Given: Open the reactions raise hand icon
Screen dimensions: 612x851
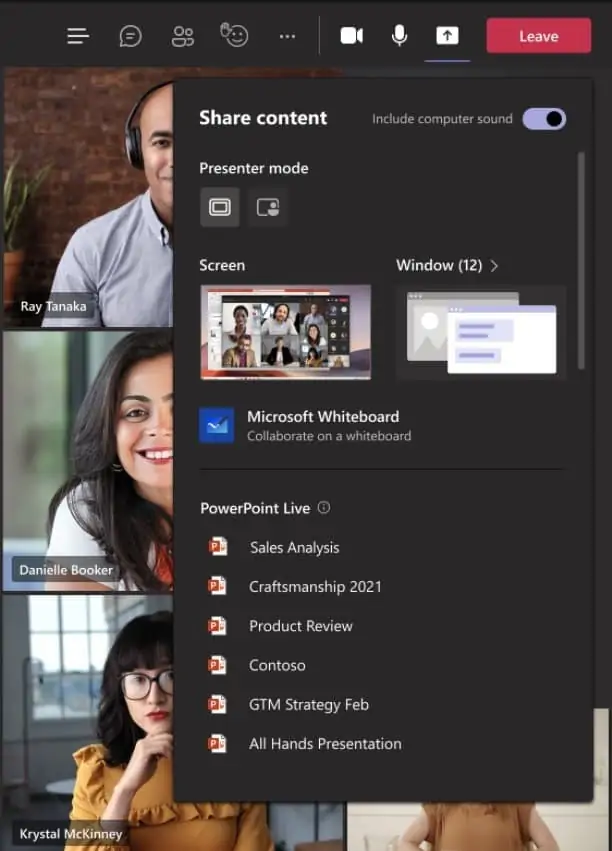Looking at the screenshot, I should [234, 36].
